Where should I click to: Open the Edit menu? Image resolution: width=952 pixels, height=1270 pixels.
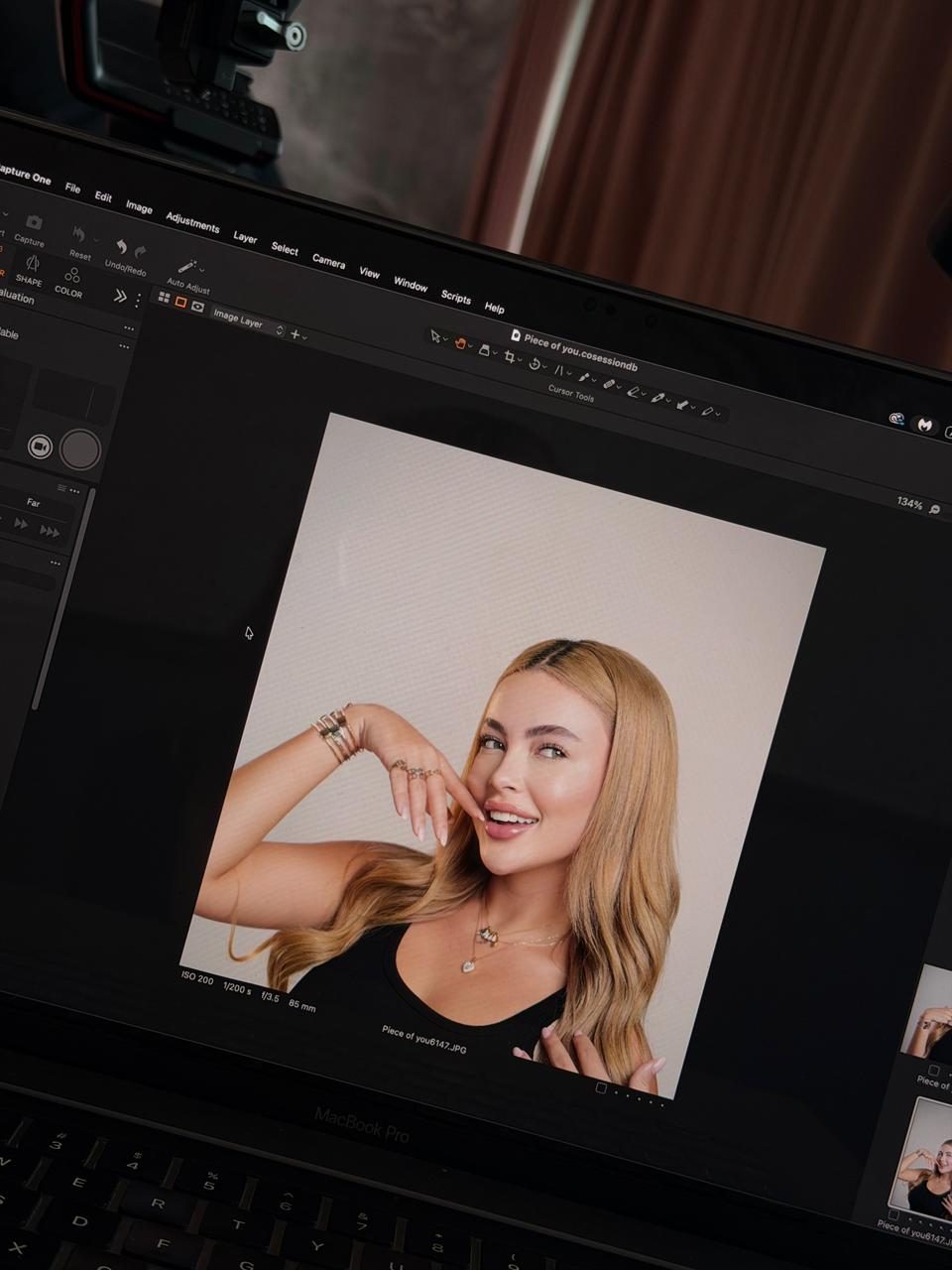tap(103, 196)
